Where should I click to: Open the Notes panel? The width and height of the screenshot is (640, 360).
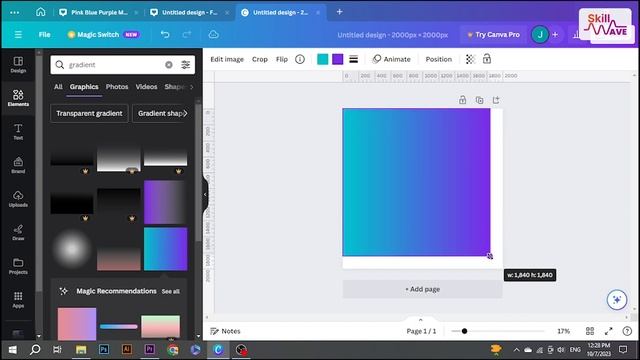point(225,331)
